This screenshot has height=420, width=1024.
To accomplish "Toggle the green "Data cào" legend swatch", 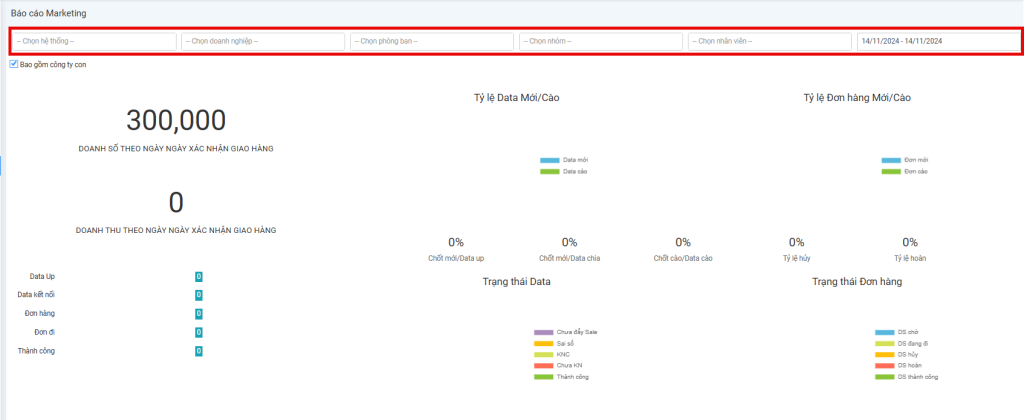I will 549,172.
